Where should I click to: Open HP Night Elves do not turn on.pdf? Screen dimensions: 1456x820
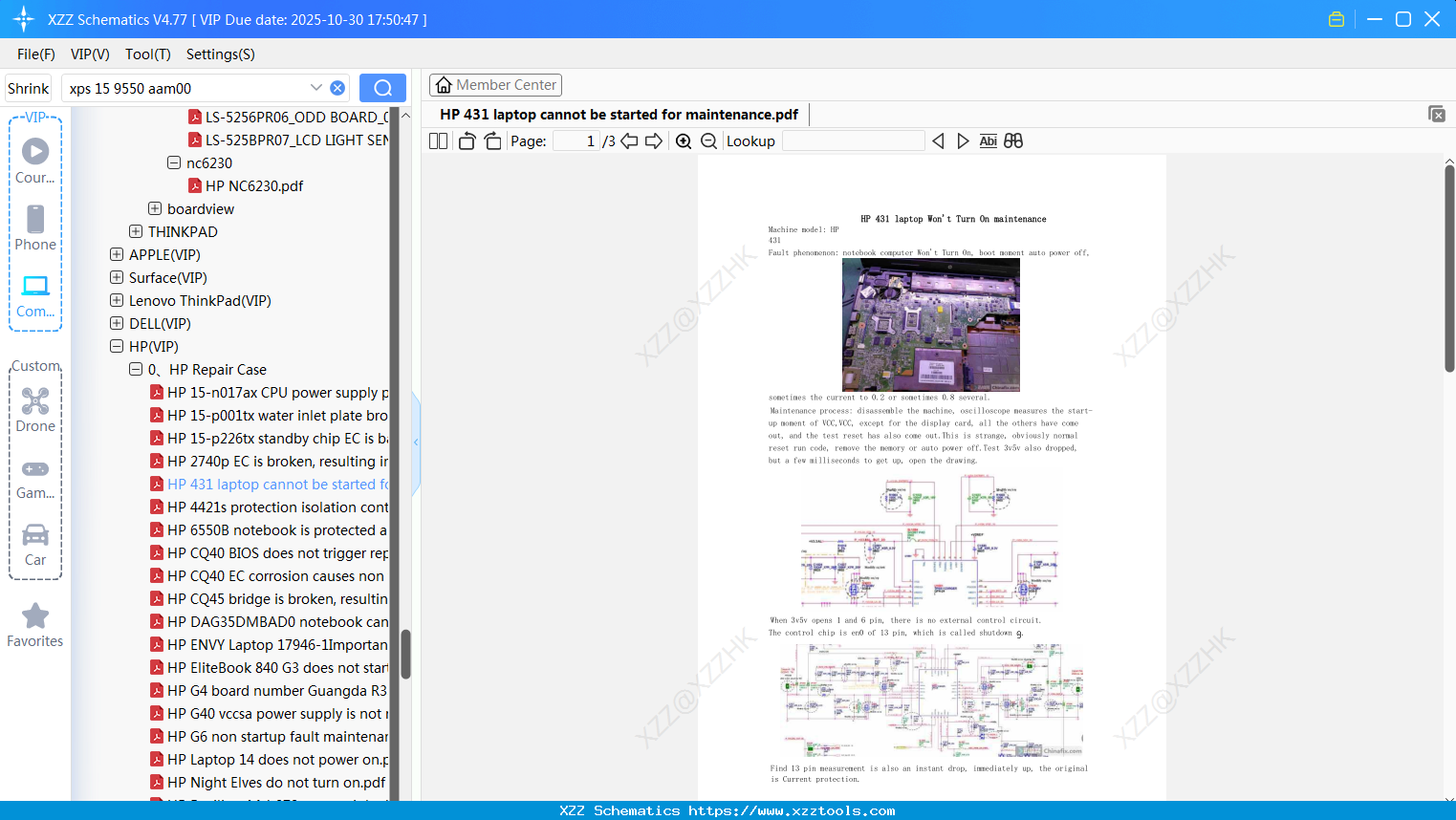(x=268, y=782)
